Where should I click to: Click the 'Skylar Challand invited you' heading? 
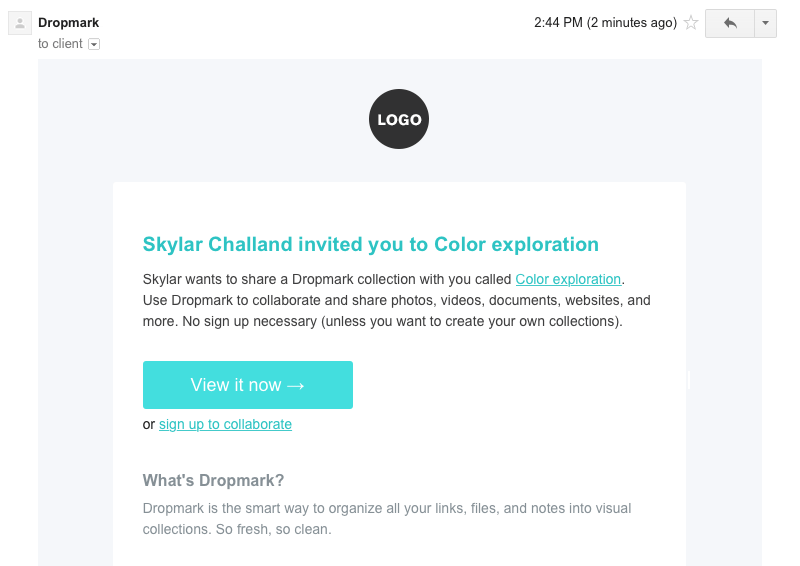(371, 244)
